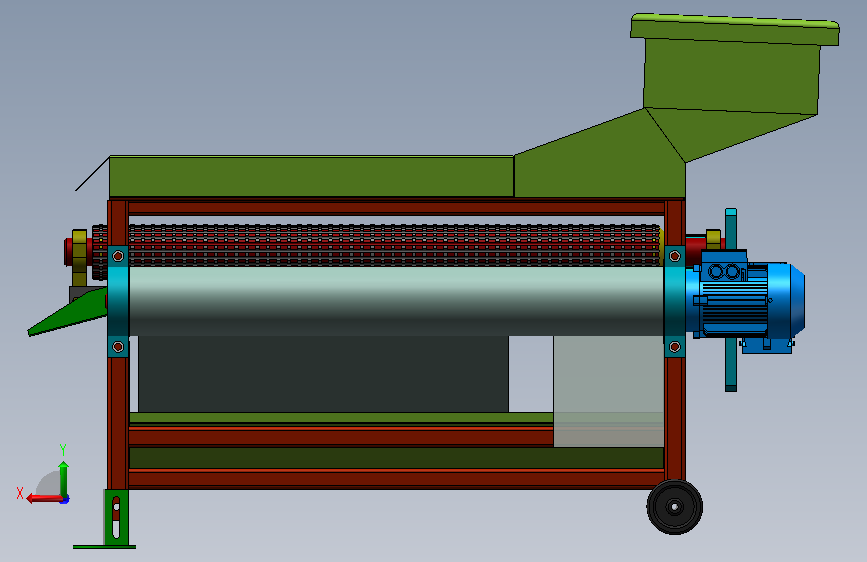867x562 pixels.
Task: Select the left teal bearing bracket
Action: click(x=118, y=301)
